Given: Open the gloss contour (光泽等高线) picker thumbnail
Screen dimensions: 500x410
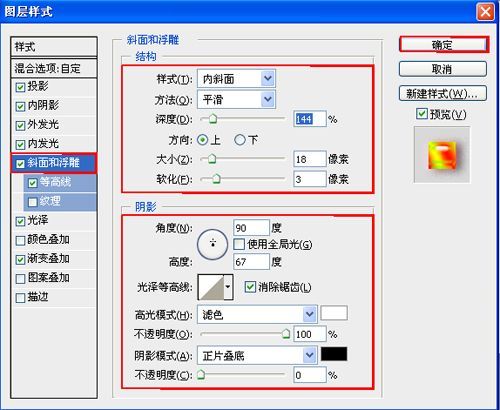Looking at the screenshot, I should 211,287.
